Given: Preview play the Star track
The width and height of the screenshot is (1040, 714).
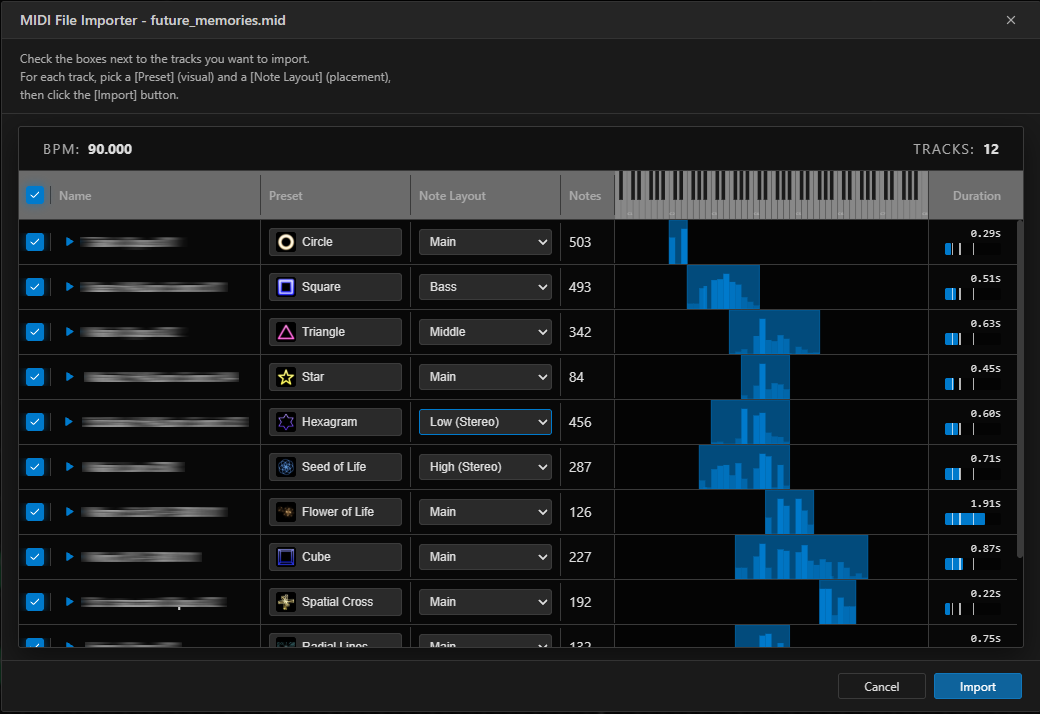Looking at the screenshot, I should point(69,377).
